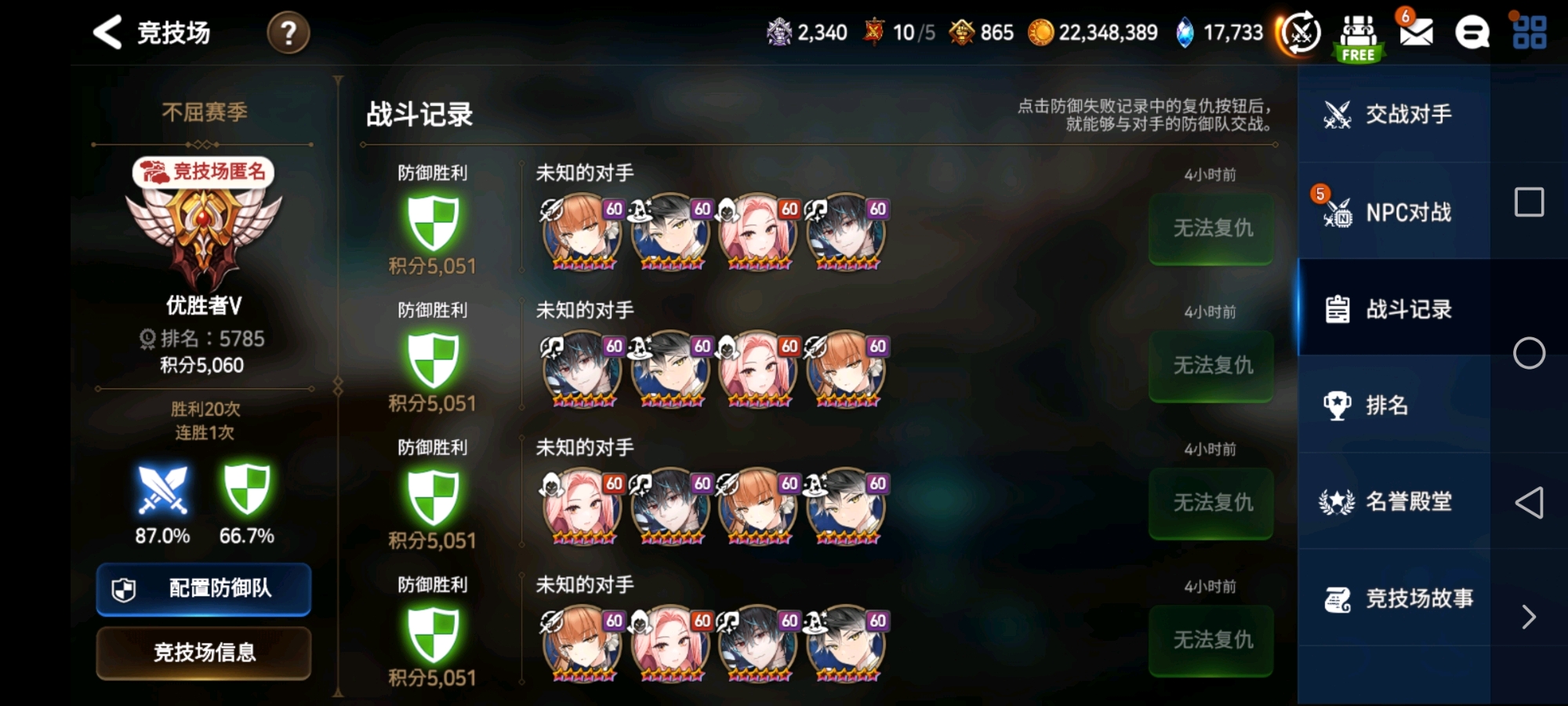
Task: Open the NPC对战 tab
Action: point(1394,212)
